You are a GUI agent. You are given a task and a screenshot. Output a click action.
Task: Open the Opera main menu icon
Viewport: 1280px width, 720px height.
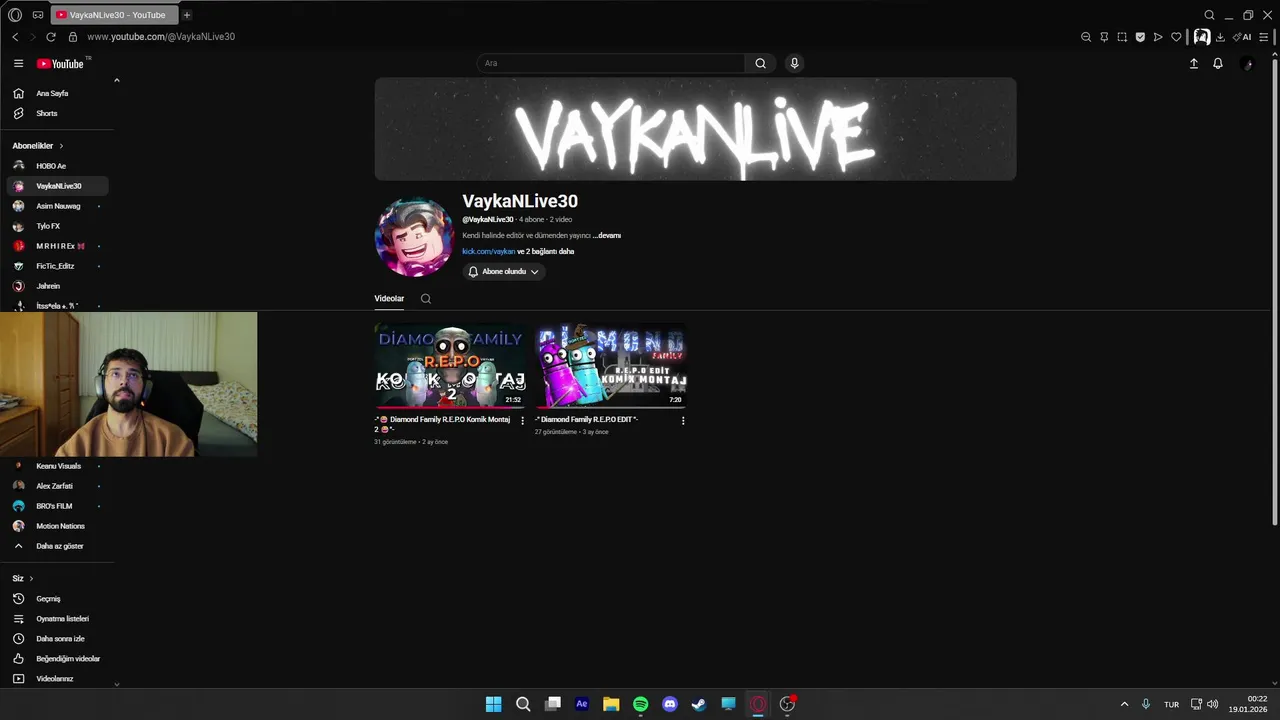14,15
